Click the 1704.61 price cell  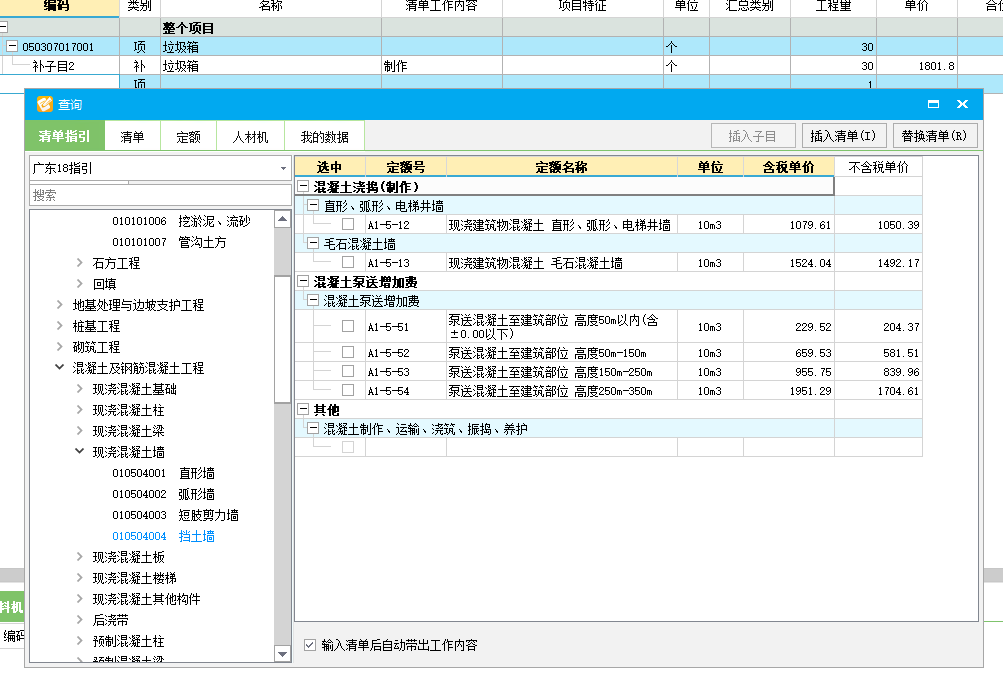[878, 390]
